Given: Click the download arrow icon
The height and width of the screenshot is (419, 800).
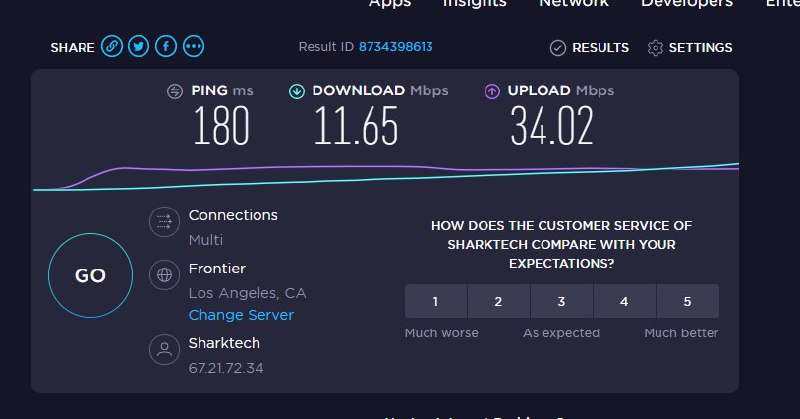Looking at the screenshot, I should click(x=297, y=91).
